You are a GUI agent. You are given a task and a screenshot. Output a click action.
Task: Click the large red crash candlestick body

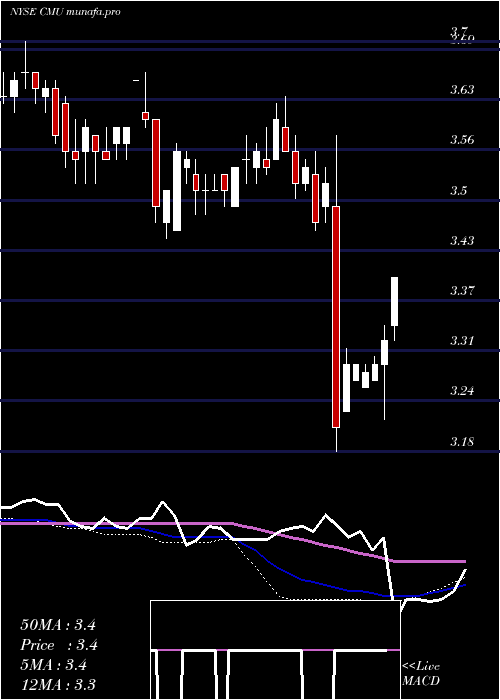pos(336,317)
